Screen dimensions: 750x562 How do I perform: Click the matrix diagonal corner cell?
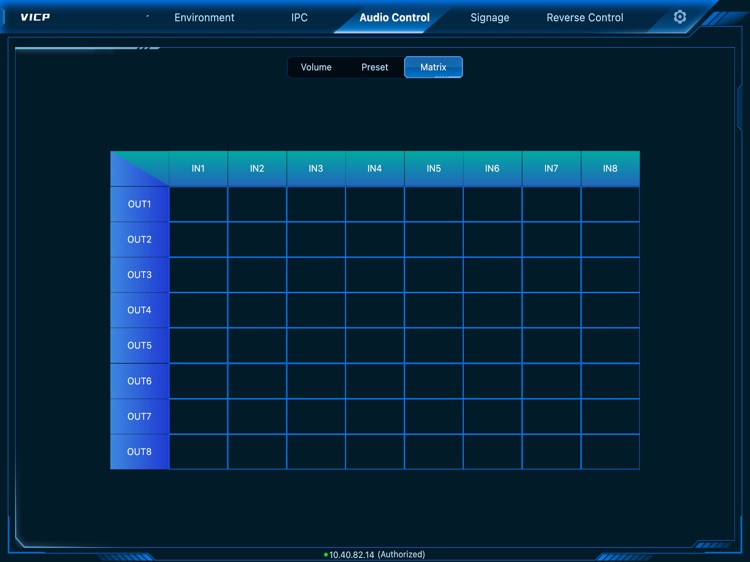point(140,168)
